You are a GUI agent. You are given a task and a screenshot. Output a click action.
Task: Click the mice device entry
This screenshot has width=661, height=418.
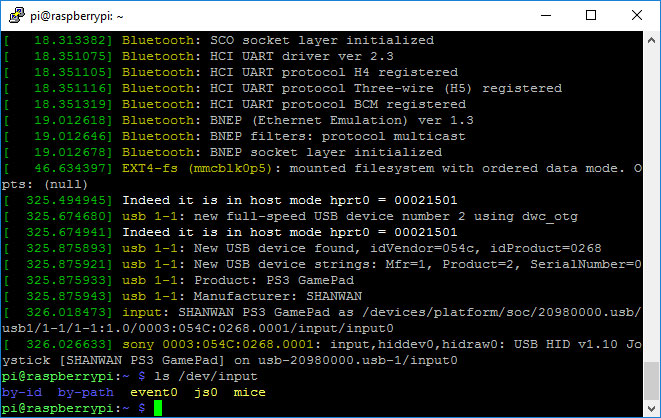pos(249,392)
